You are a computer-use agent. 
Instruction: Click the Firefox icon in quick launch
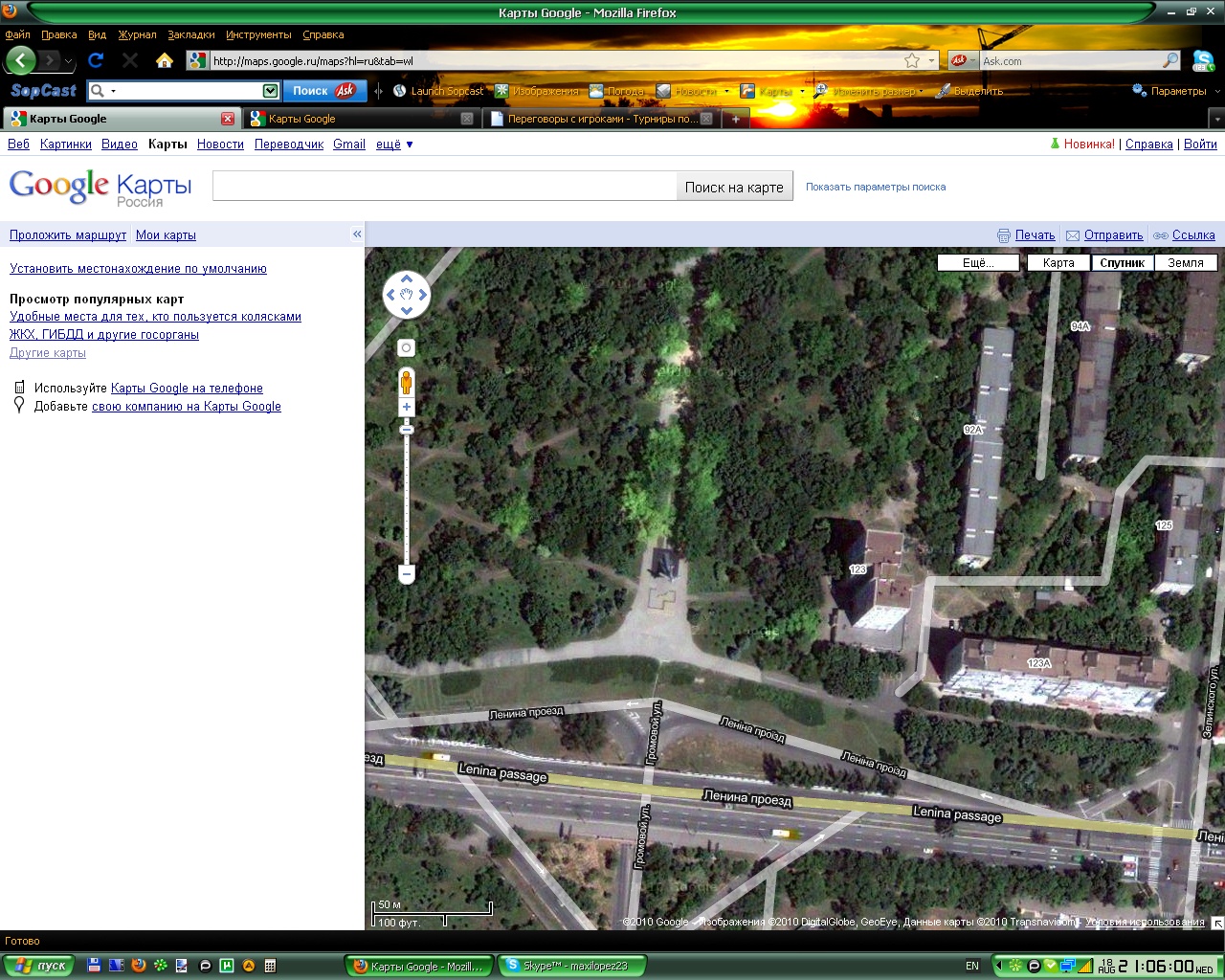point(139,966)
